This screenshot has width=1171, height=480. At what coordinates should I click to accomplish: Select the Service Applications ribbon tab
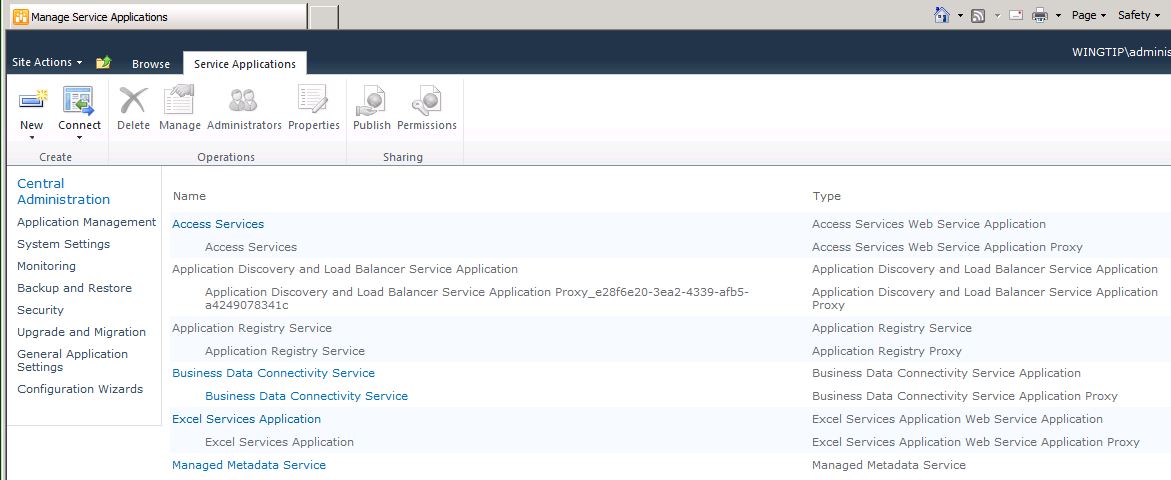pyautogui.click(x=245, y=64)
